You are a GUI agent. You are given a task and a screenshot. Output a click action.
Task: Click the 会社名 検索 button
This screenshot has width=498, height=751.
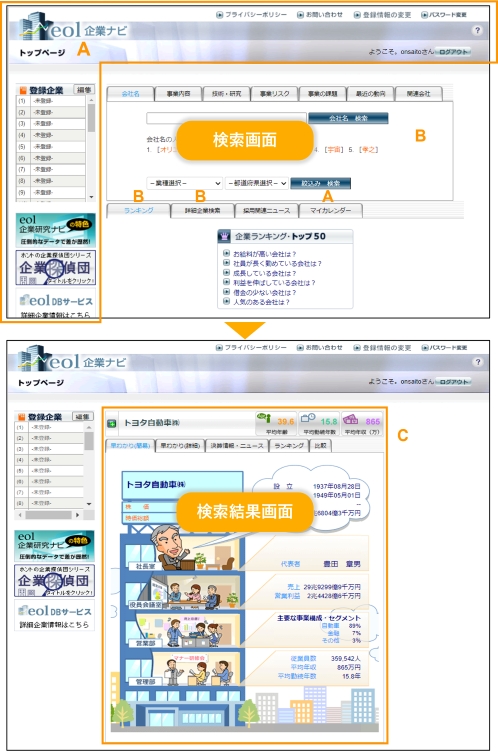point(348,118)
